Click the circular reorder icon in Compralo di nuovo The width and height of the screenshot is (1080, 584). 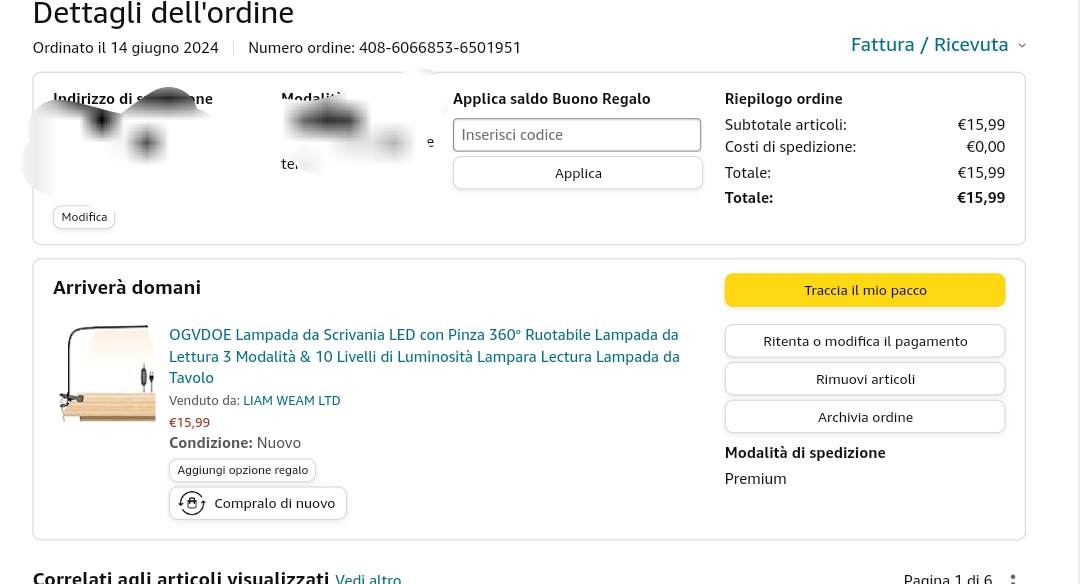click(191, 503)
